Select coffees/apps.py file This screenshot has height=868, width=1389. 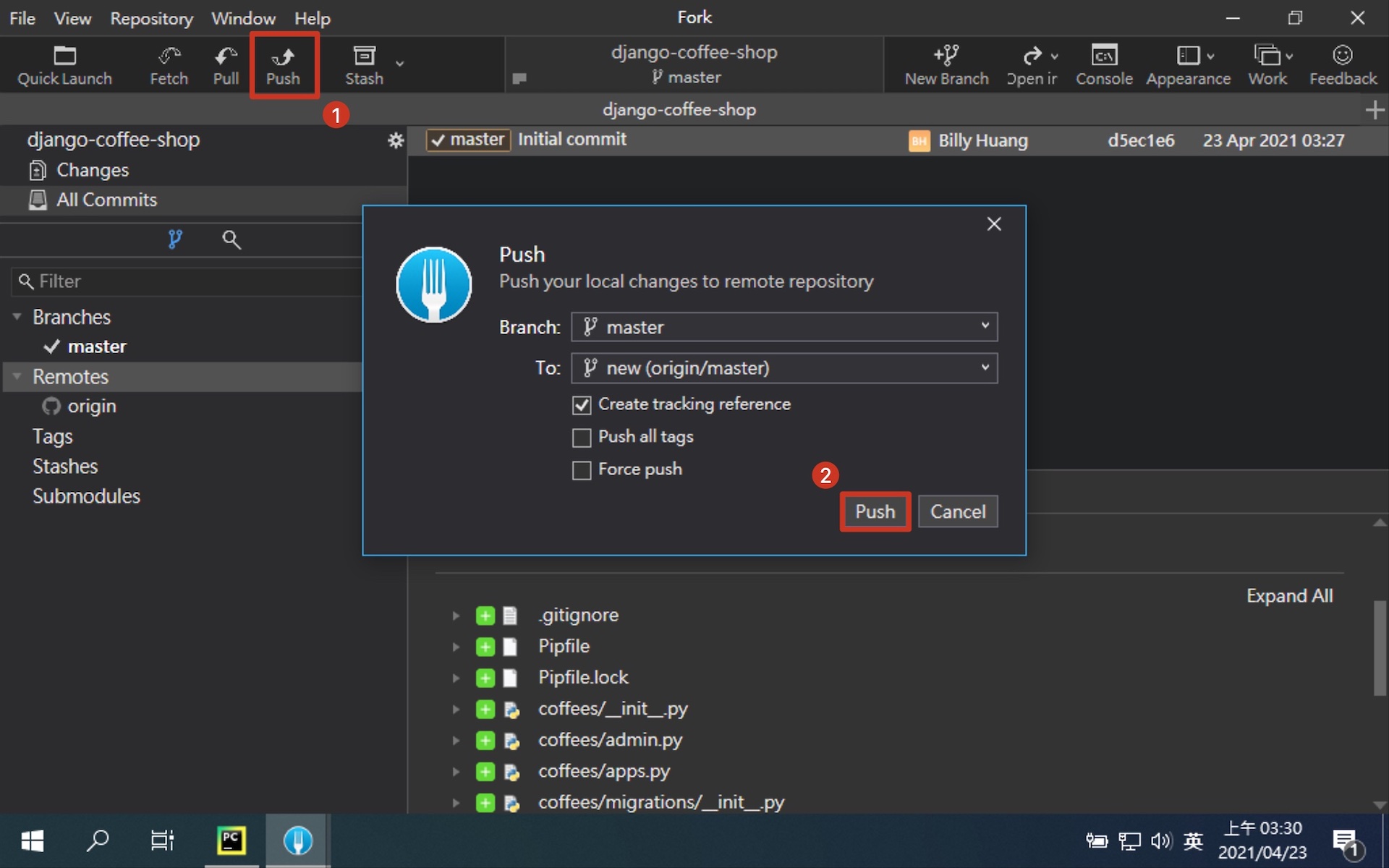coord(603,771)
